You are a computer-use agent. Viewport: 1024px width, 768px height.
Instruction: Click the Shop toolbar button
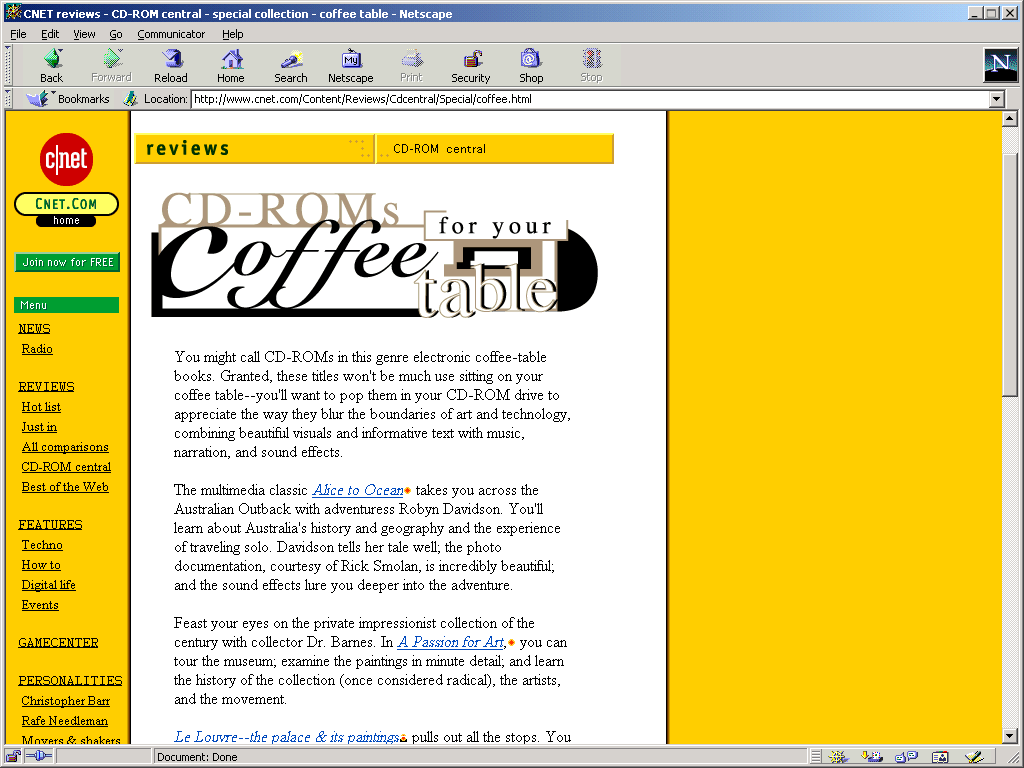tap(531, 66)
